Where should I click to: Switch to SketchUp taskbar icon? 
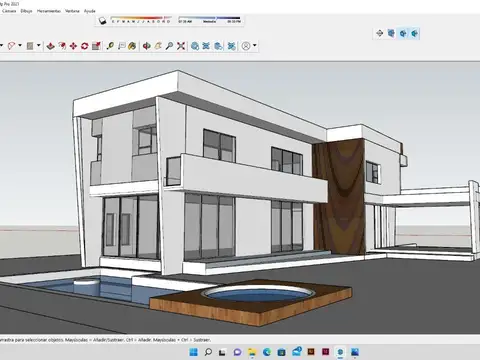(340, 352)
